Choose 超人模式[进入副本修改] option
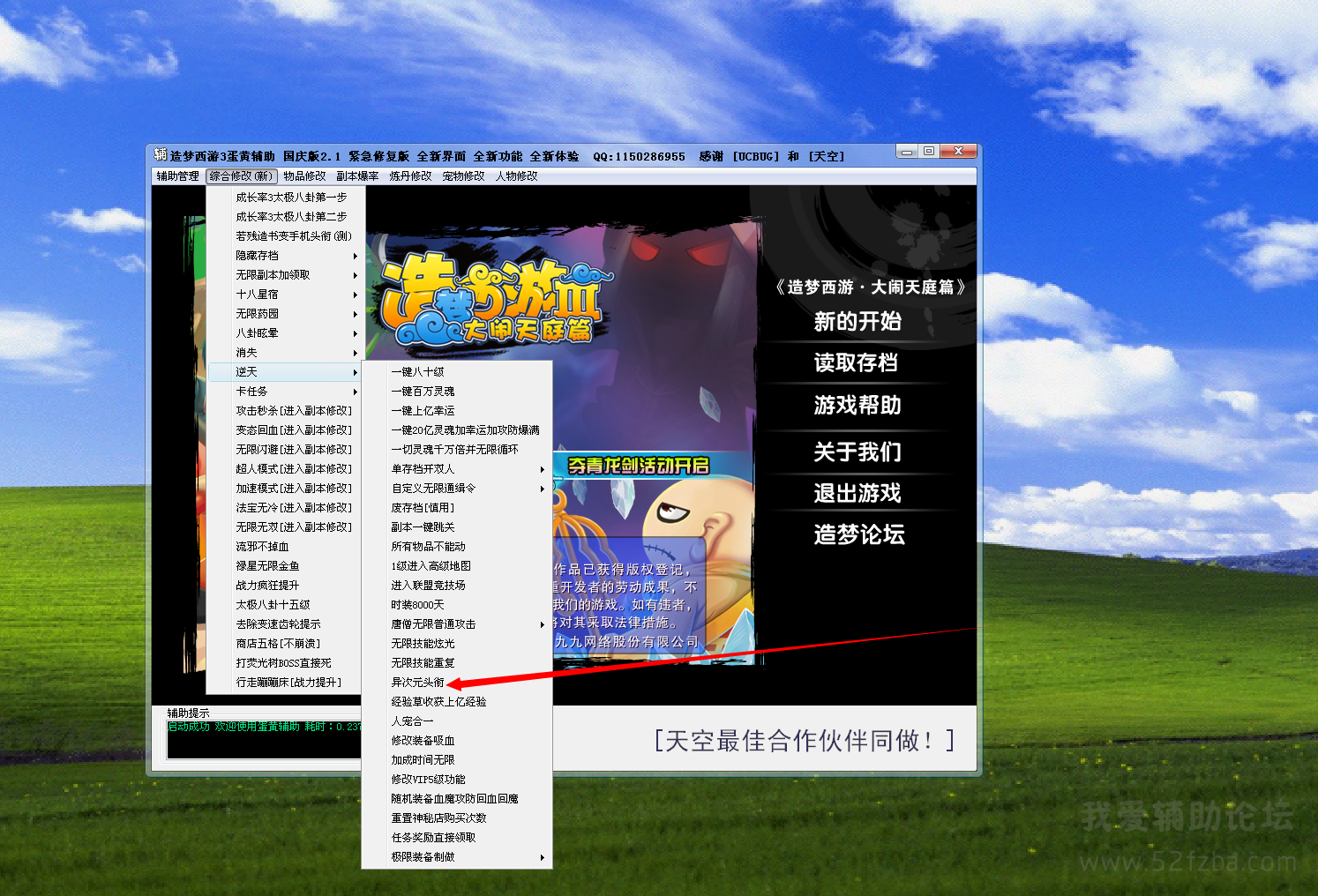The width and height of the screenshot is (1318, 896). [284, 469]
